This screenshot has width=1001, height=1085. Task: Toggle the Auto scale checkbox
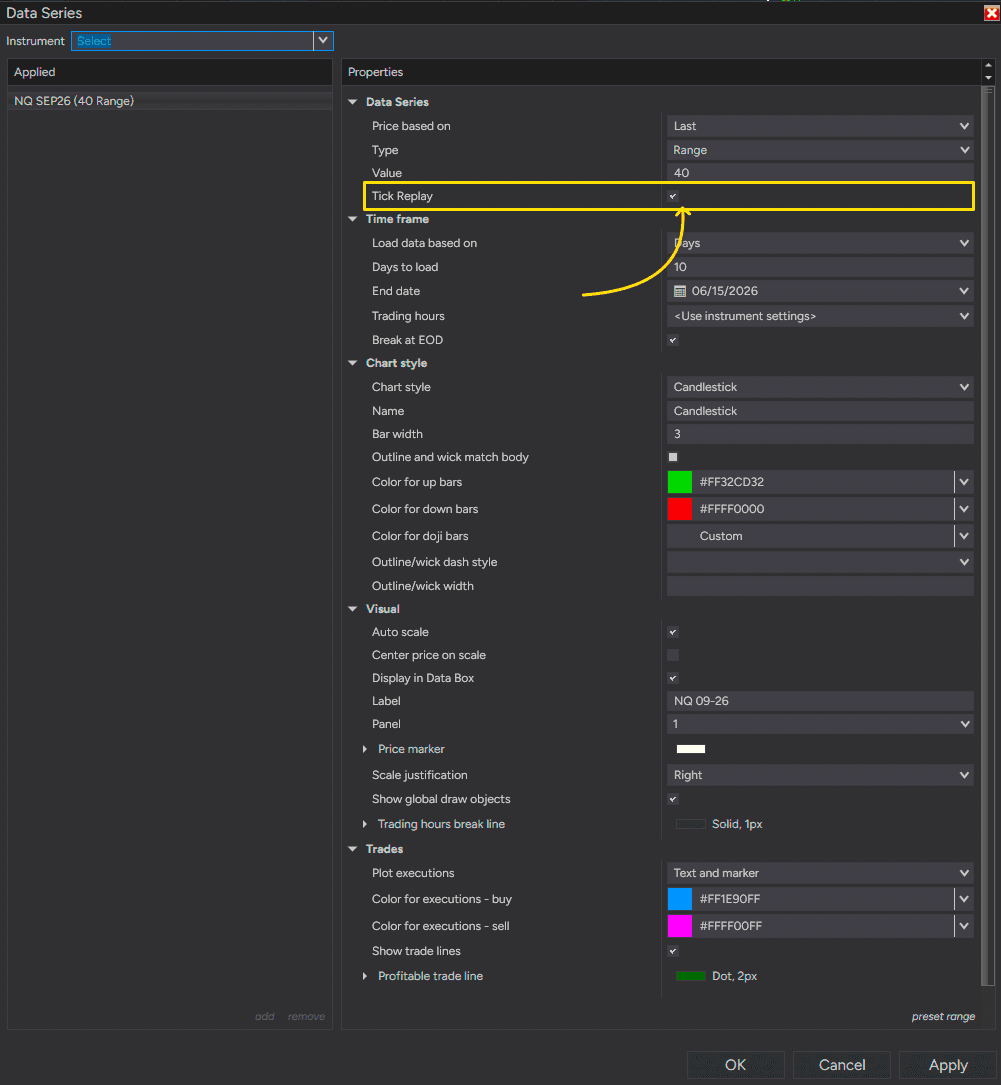tap(673, 632)
